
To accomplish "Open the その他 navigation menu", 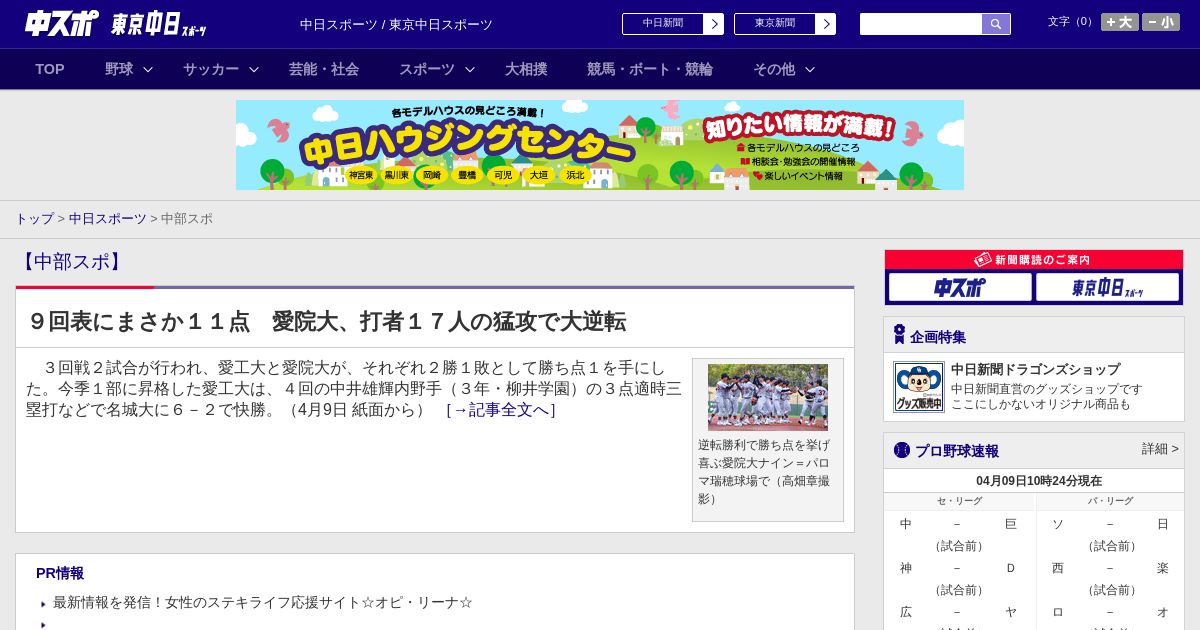I will click(774, 69).
